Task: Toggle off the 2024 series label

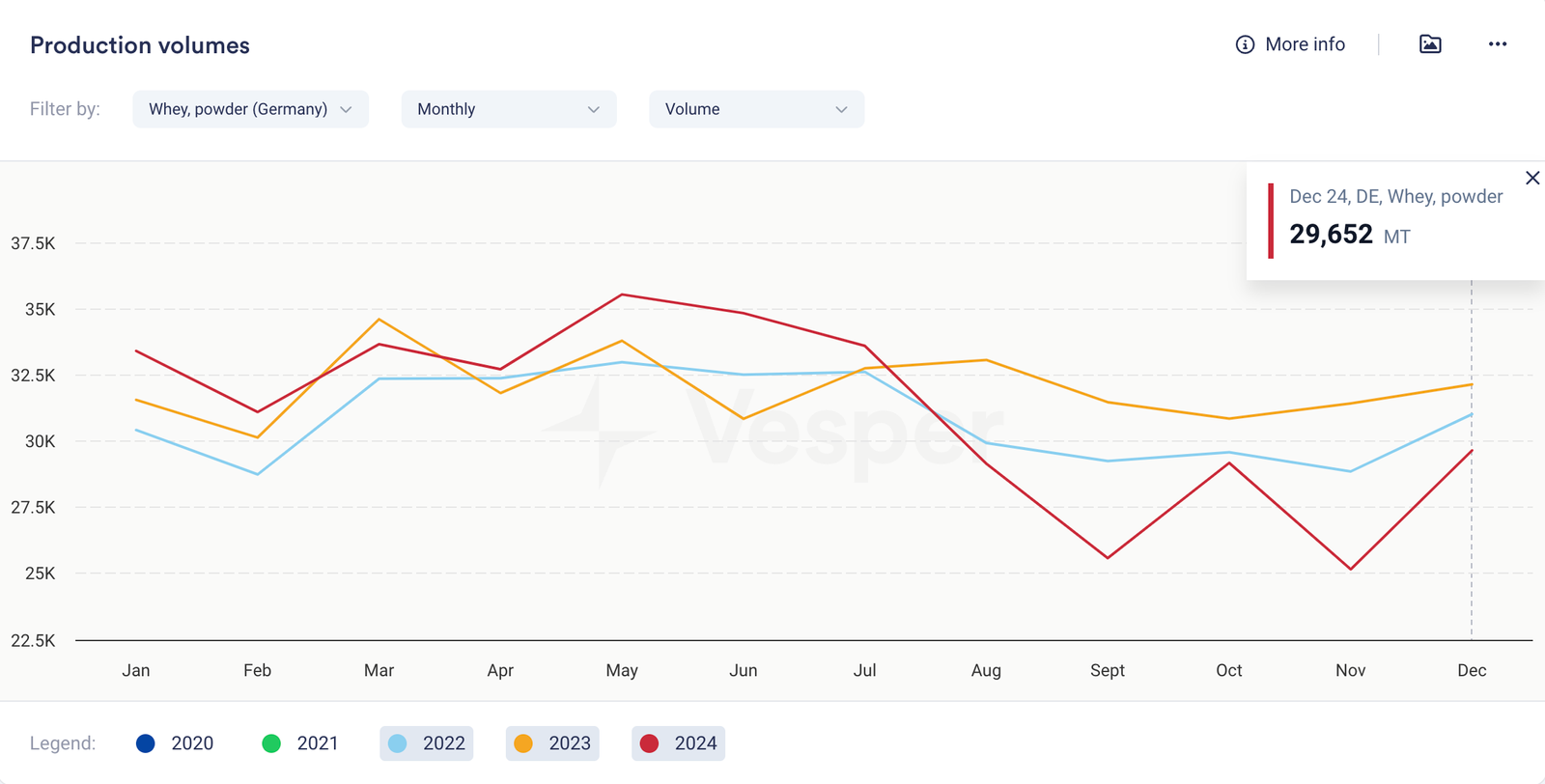Action: tap(695, 743)
